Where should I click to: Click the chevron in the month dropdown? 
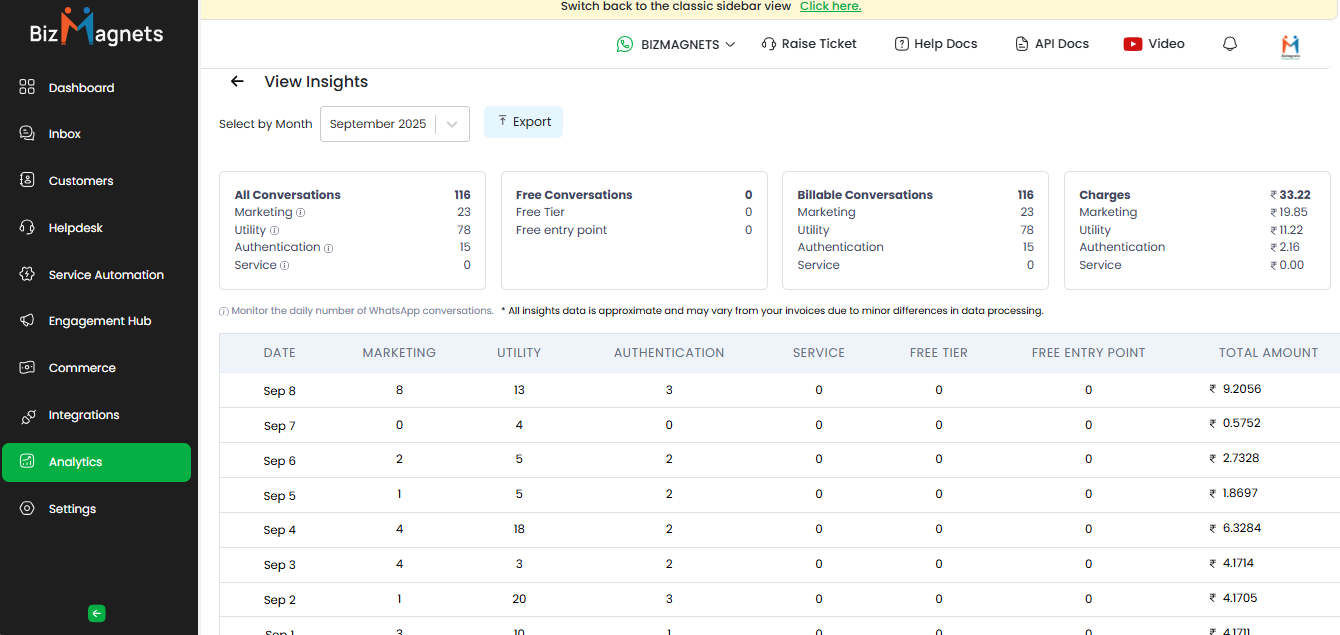tap(452, 124)
